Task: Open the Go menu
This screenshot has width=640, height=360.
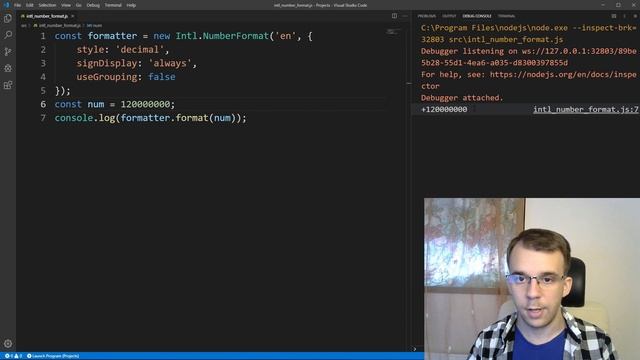Action: pos(78,5)
